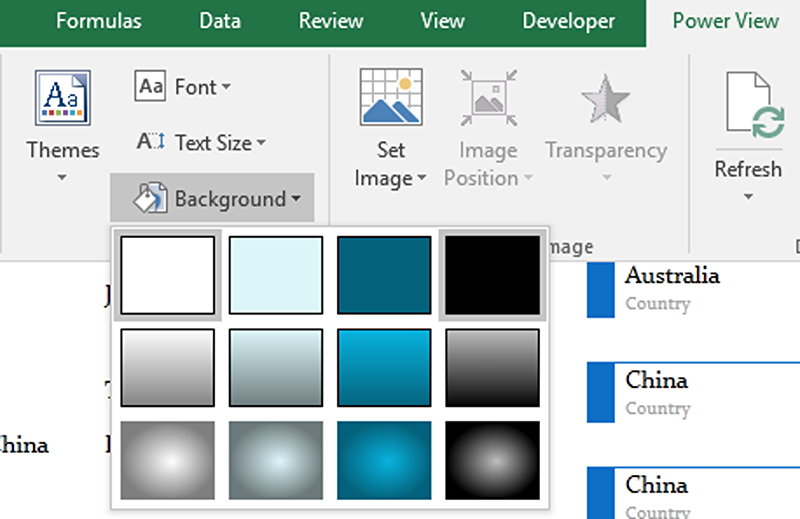800x519 pixels.
Task: Select the light blue solid background swatch
Action: pyautogui.click(x=276, y=275)
